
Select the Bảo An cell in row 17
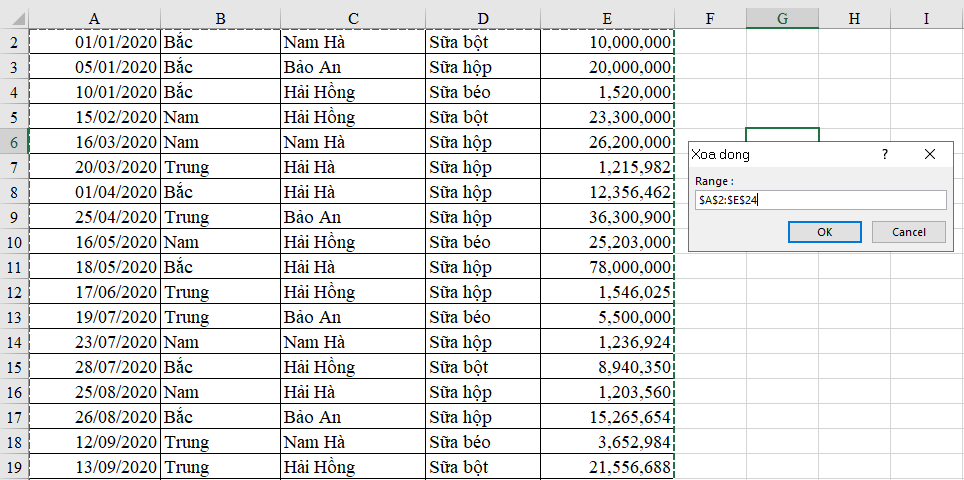[x=353, y=417]
